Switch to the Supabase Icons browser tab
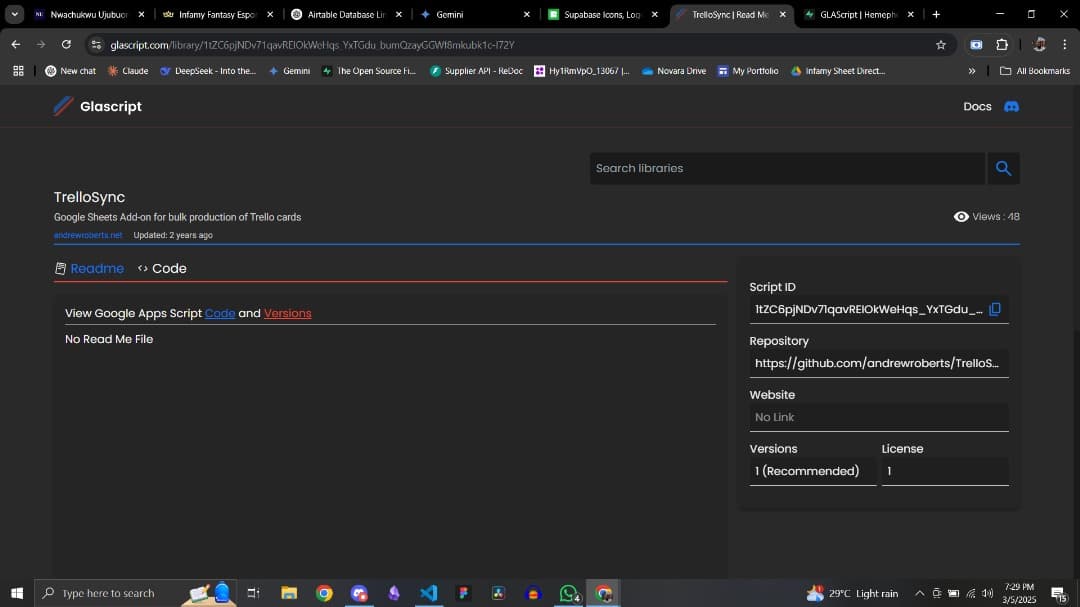The height and width of the screenshot is (607, 1080). pyautogui.click(x=603, y=14)
